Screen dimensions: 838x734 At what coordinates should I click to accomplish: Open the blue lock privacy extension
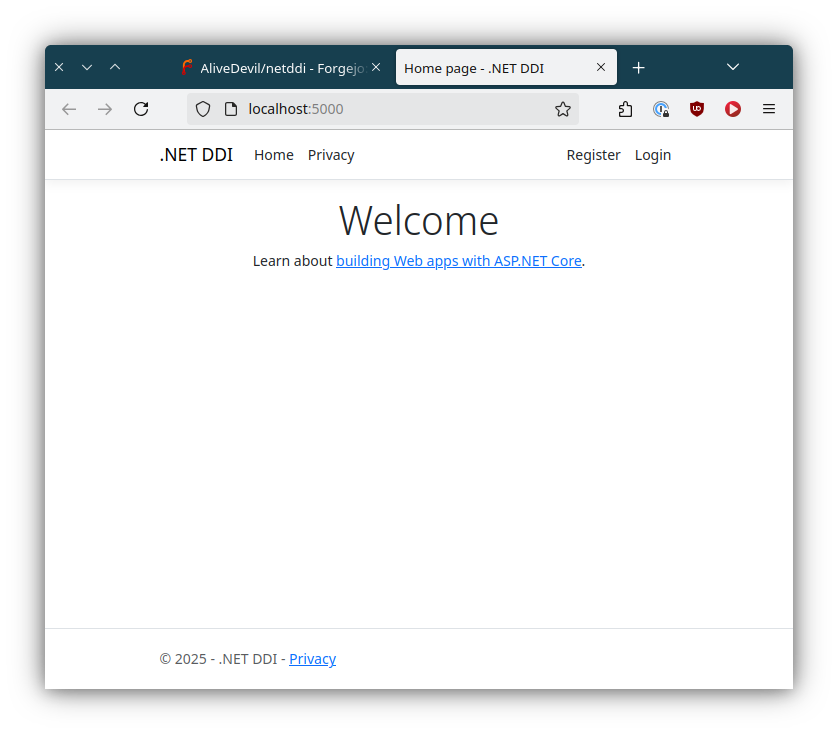coord(661,109)
